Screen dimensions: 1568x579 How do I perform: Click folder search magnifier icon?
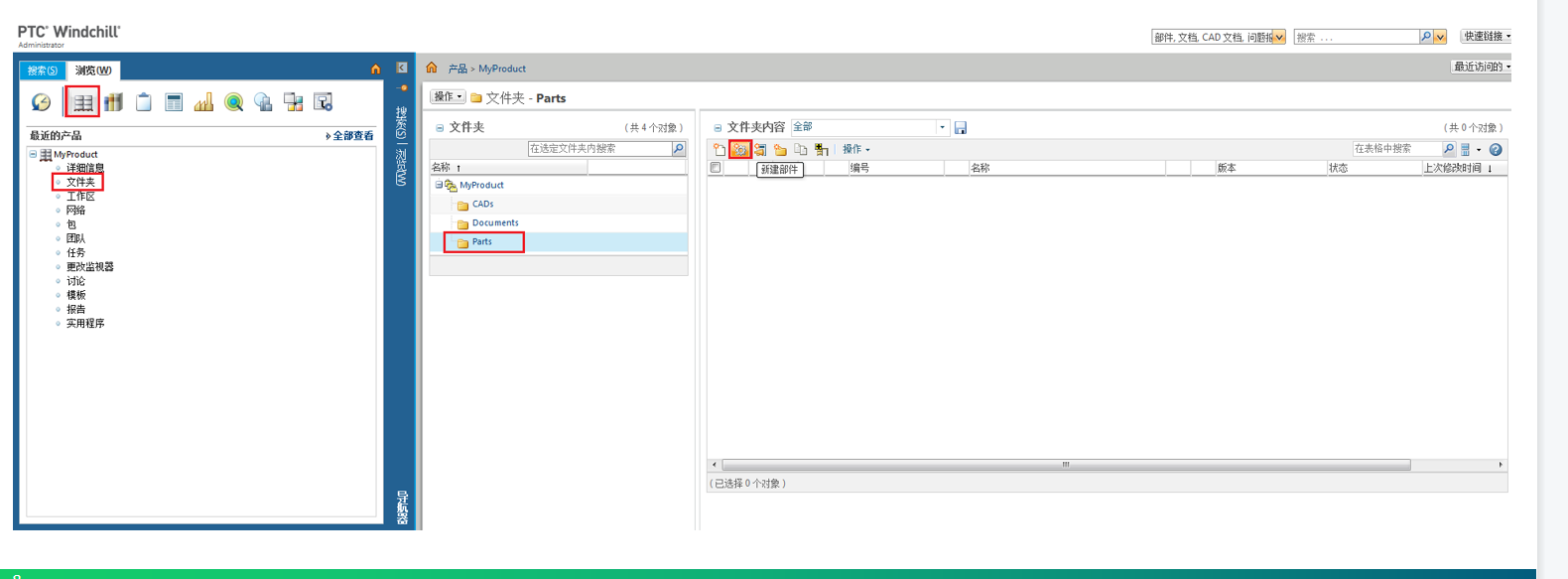click(679, 148)
